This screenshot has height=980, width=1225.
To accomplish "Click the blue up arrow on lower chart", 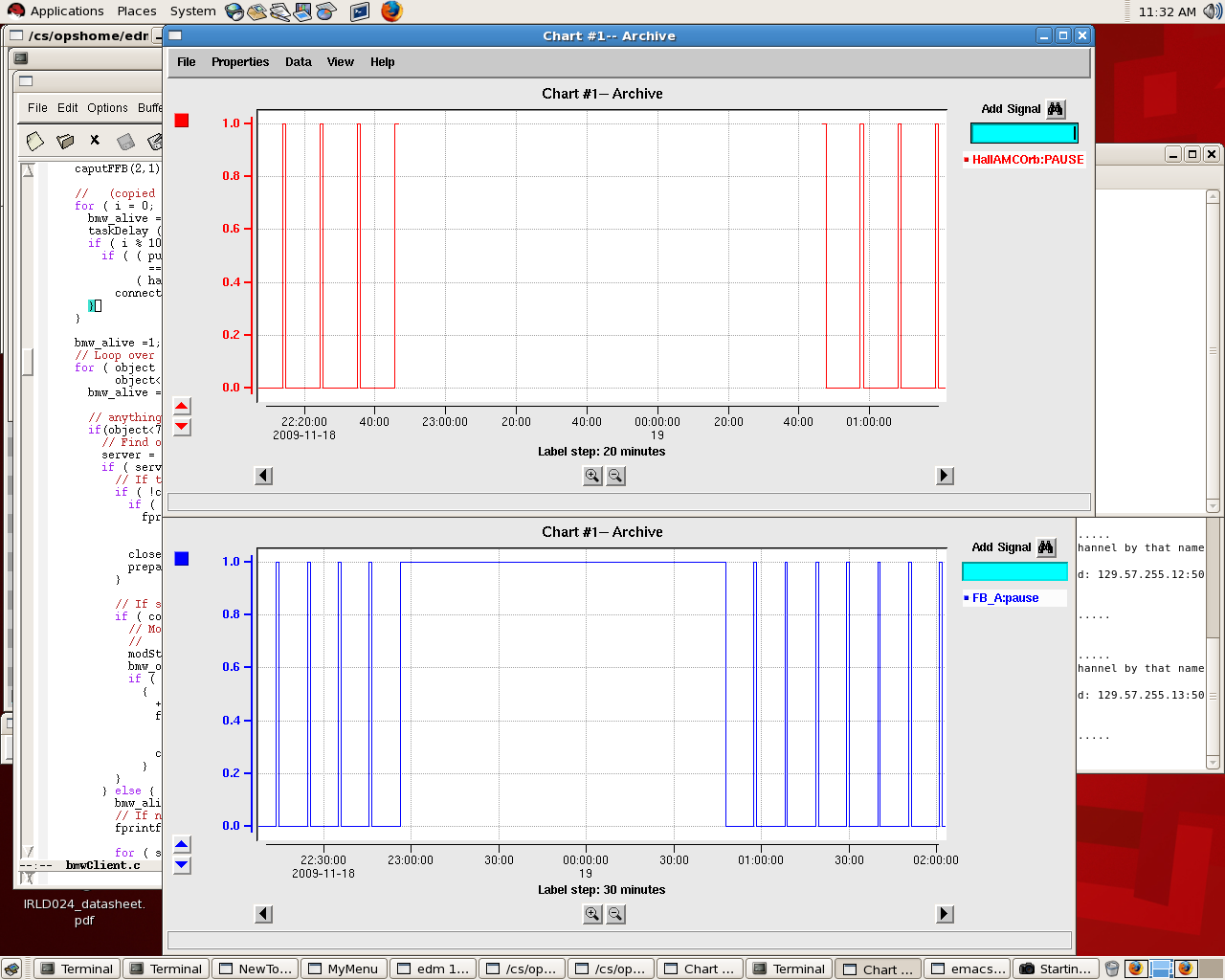I will tap(182, 844).
